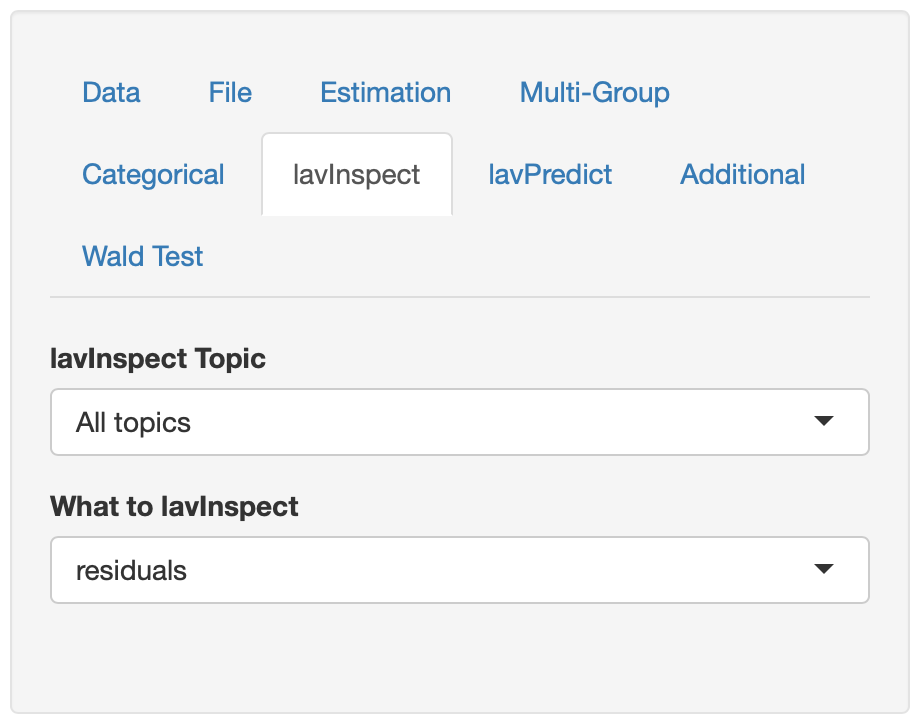The height and width of the screenshot is (726, 922).
Task: Click the arrow beside All topics
Action: pyautogui.click(x=823, y=422)
